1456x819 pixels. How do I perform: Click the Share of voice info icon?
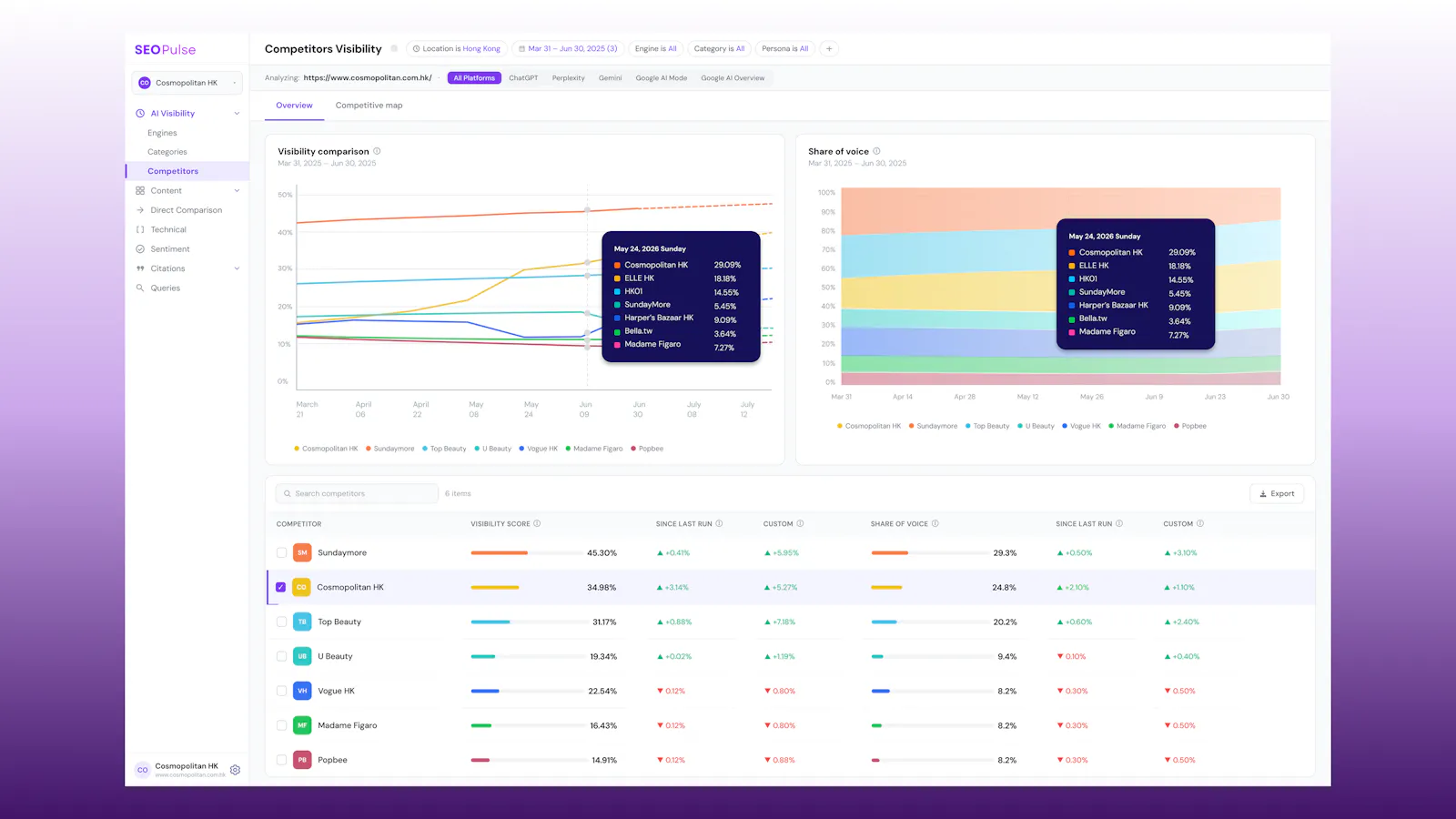pos(876,152)
